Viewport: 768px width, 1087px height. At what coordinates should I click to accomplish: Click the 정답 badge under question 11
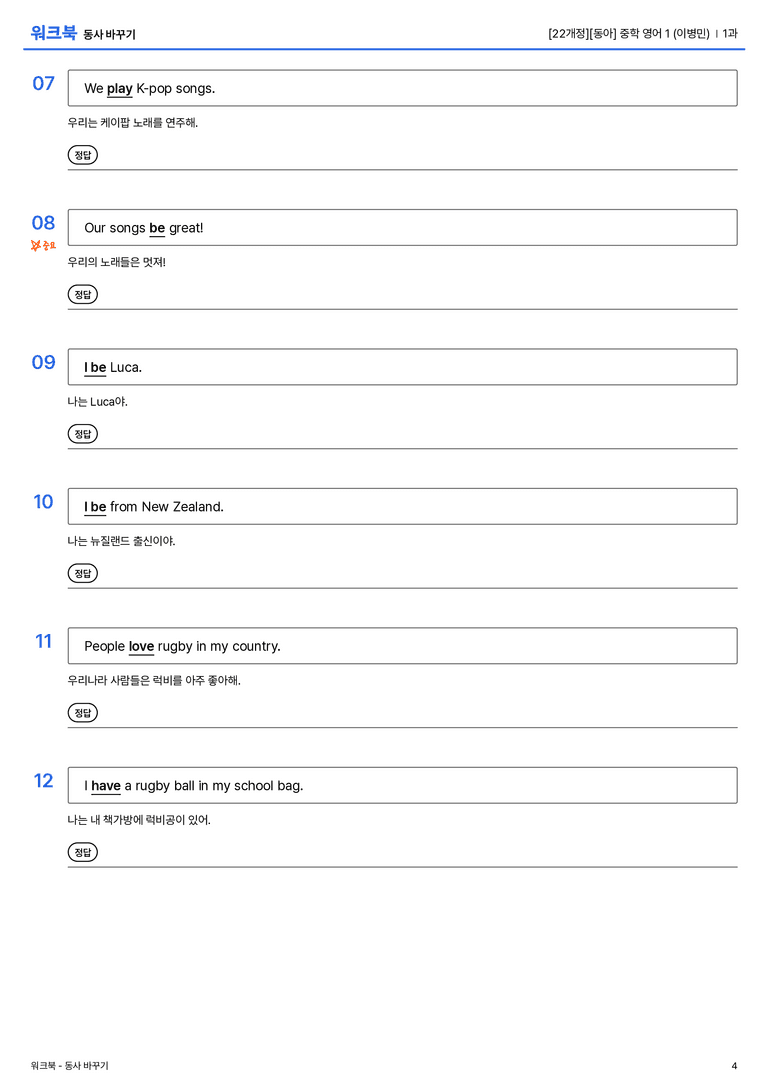click(82, 712)
